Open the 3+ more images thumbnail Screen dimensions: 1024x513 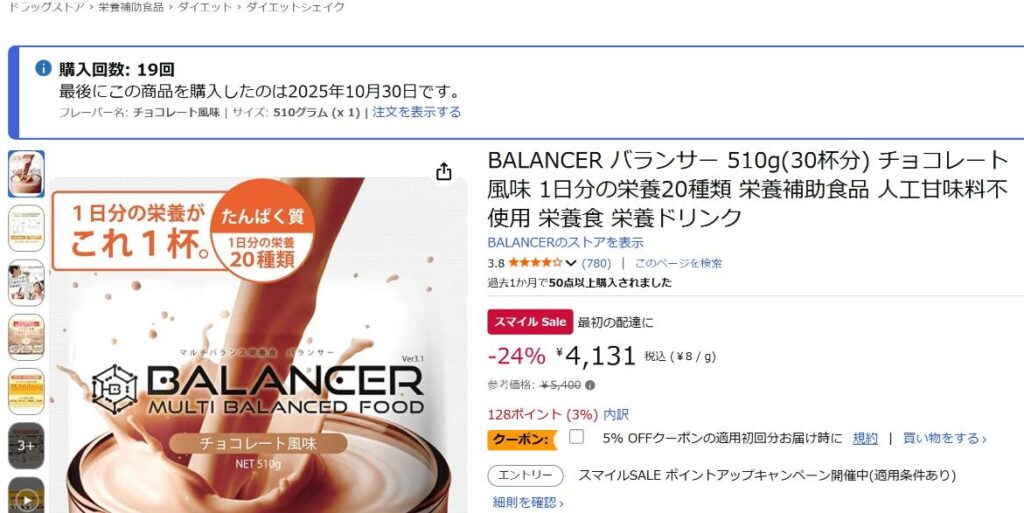click(26, 446)
